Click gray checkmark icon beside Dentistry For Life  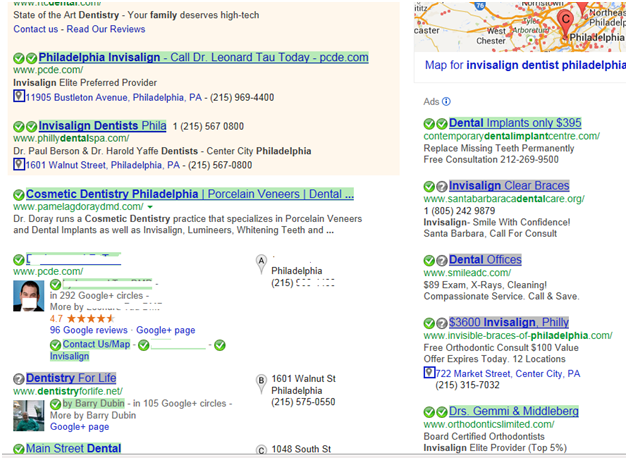18,379
